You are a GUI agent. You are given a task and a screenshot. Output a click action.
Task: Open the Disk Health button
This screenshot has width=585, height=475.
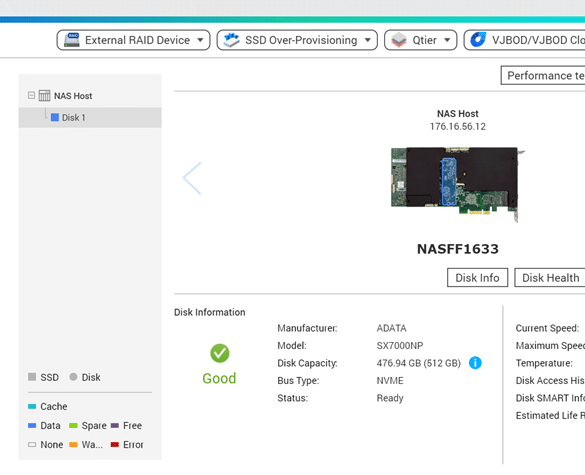click(550, 278)
